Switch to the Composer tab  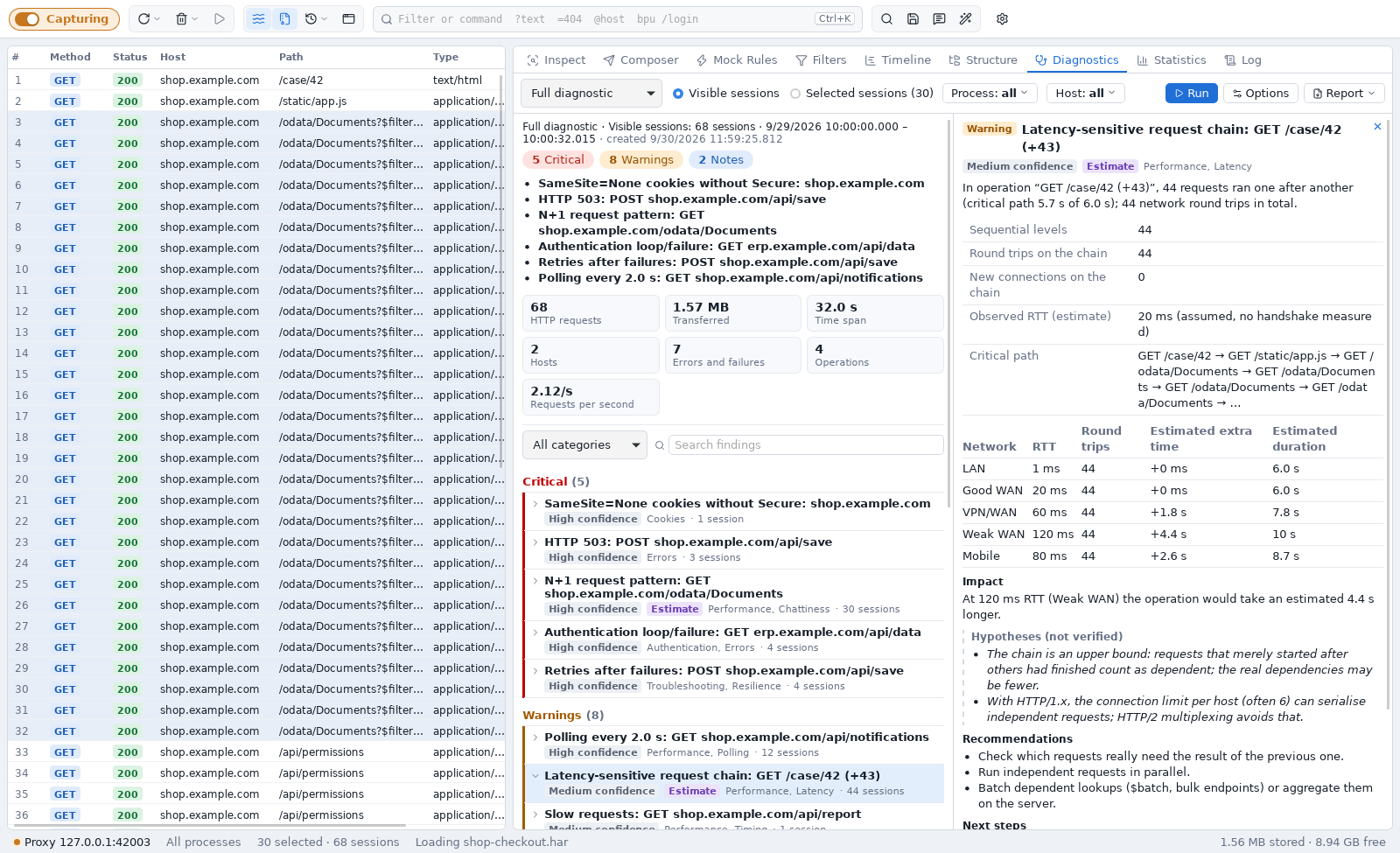(640, 60)
